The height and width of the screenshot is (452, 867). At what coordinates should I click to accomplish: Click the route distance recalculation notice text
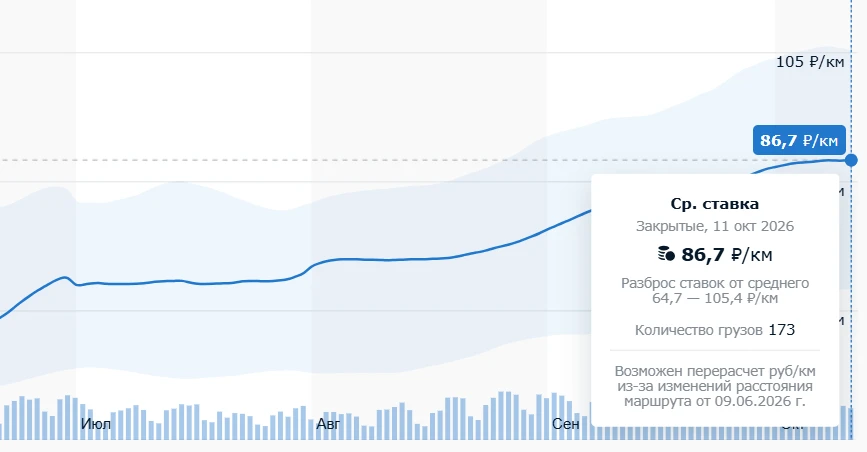[x=714, y=386]
